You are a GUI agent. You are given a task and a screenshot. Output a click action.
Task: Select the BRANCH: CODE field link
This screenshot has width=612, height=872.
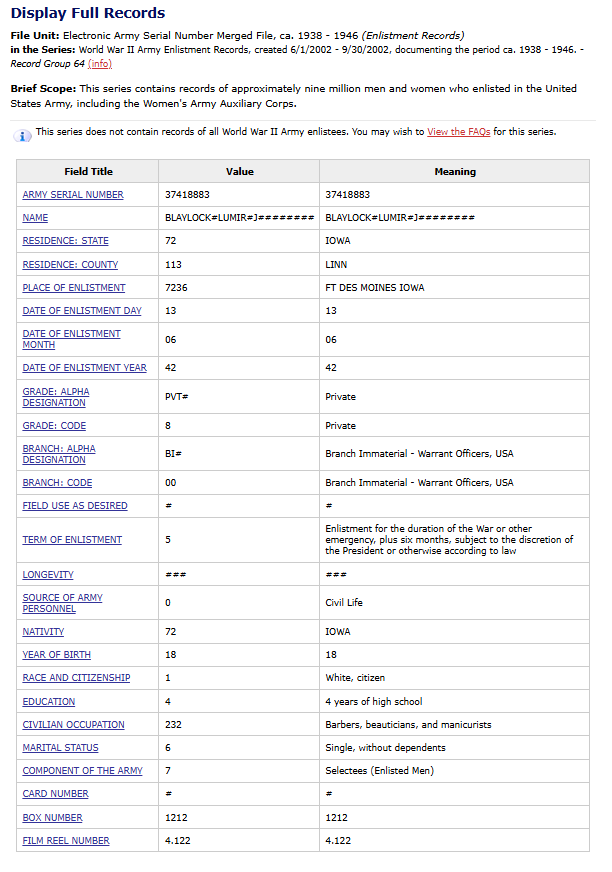click(x=57, y=482)
